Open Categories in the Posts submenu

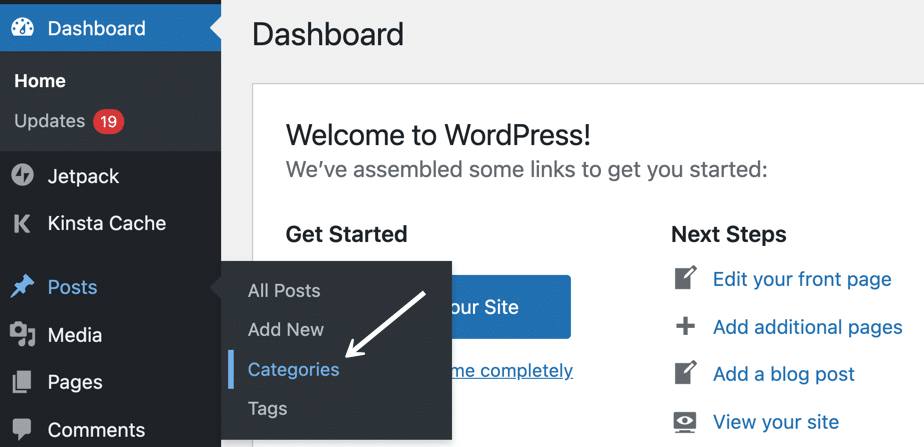(293, 369)
